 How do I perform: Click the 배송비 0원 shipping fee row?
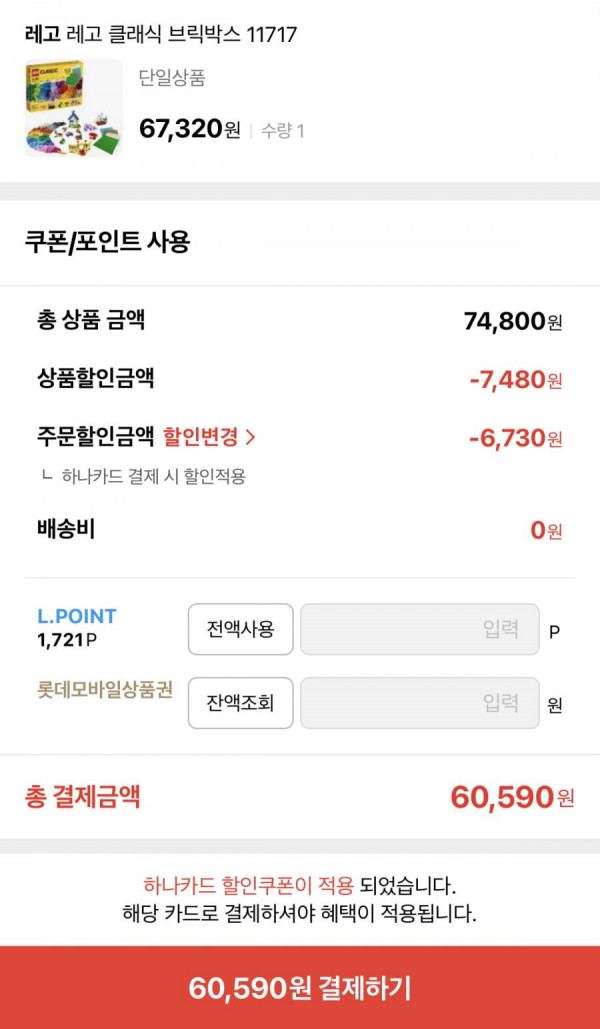click(x=300, y=530)
